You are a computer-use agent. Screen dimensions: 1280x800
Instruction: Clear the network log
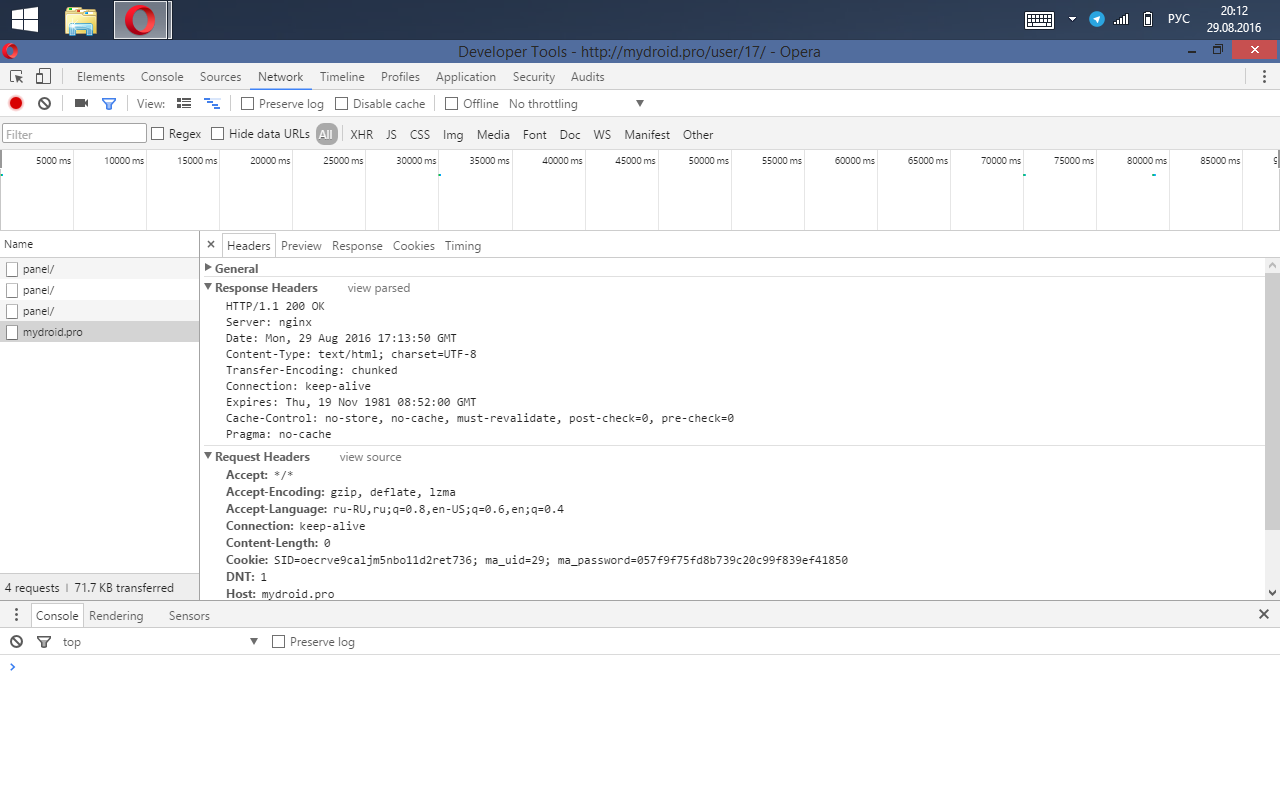(x=44, y=103)
